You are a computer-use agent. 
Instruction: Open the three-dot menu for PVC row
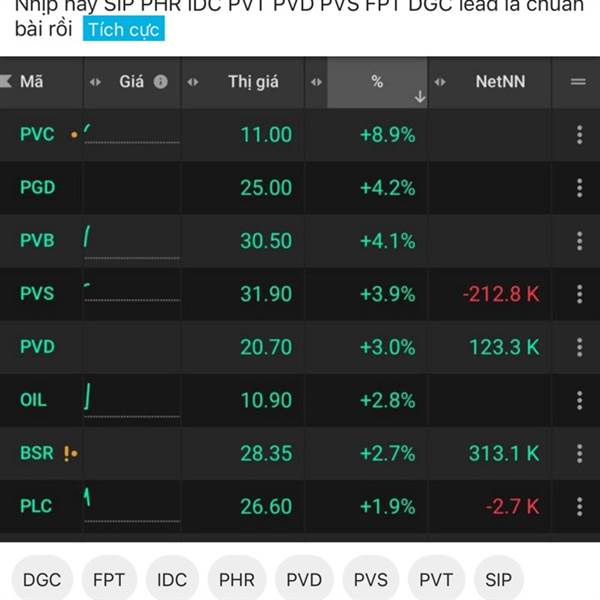click(x=579, y=134)
